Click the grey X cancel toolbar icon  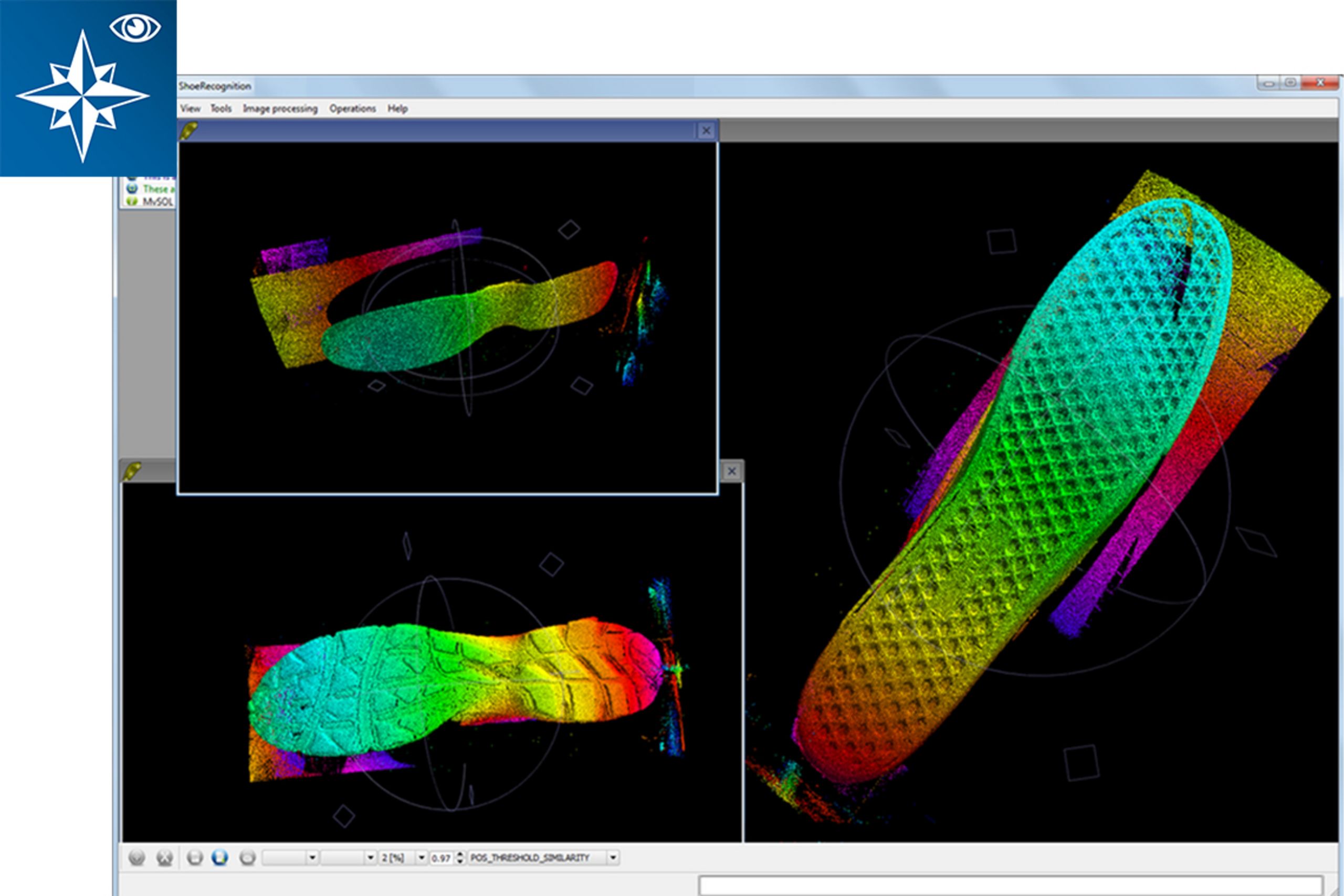point(164,858)
